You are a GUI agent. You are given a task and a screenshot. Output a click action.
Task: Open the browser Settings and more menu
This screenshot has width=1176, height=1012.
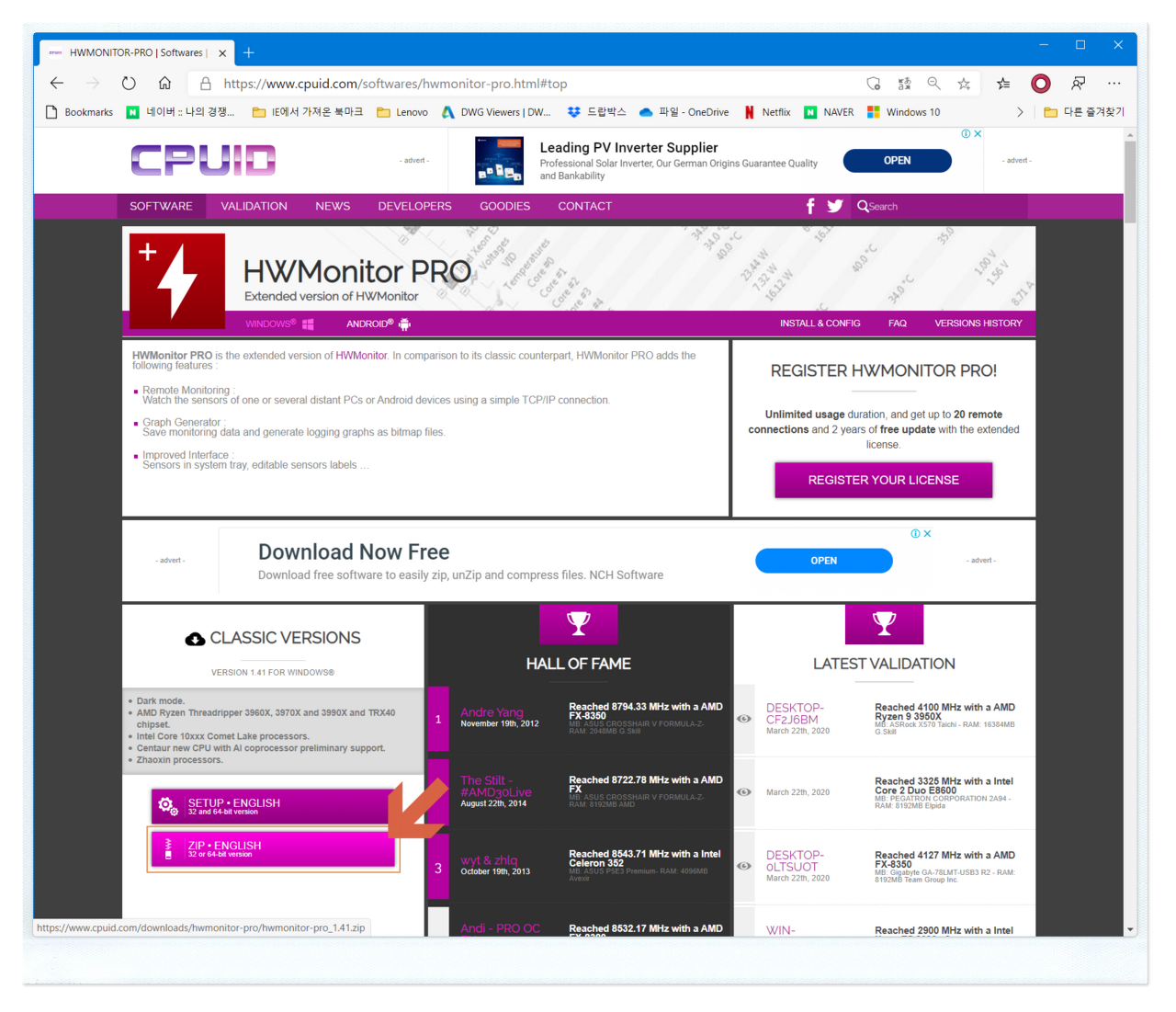click(x=1114, y=84)
